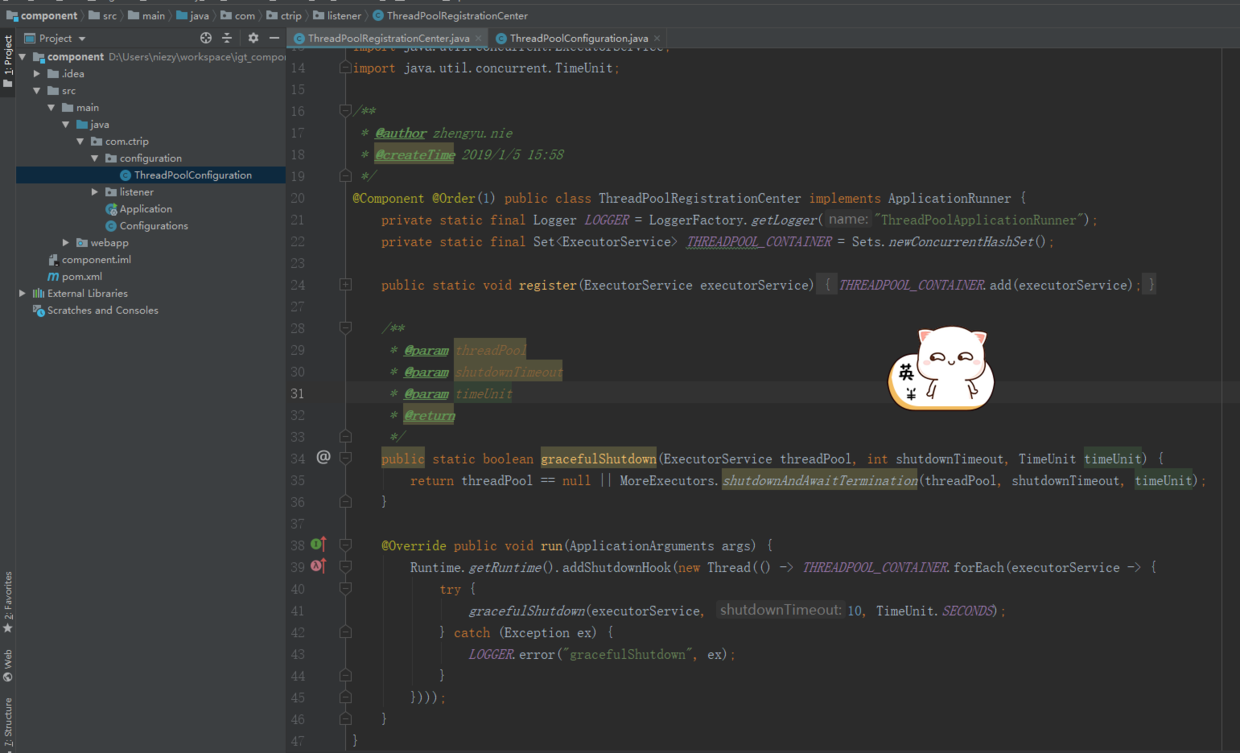Image resolution: width=1240 pixels, height=753 pixels.
Task: Click the collapse all icon in Project toolbar
Action: click(227, 38)
